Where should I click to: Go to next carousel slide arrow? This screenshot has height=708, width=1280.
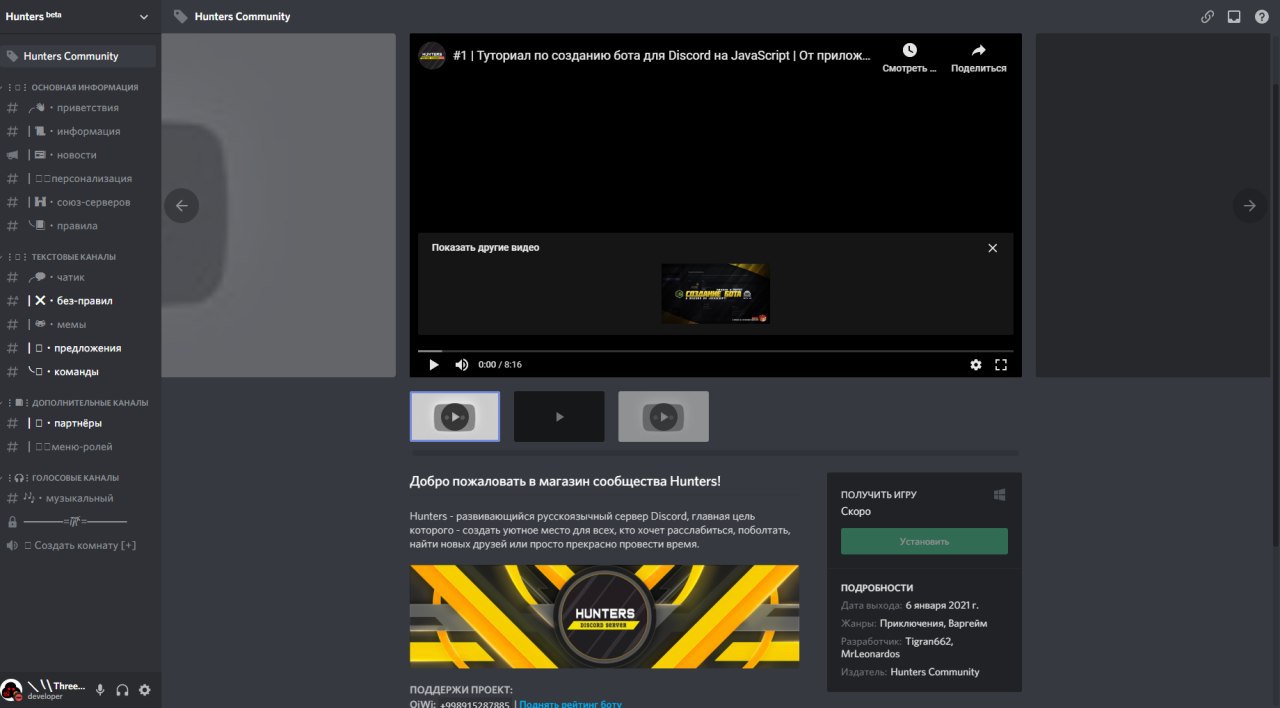click(x=1250, y=206)
